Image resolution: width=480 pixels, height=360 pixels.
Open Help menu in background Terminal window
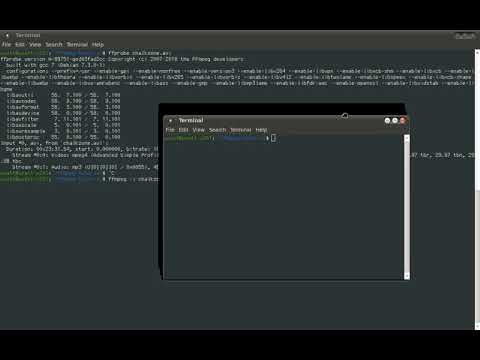pos(98,44)
